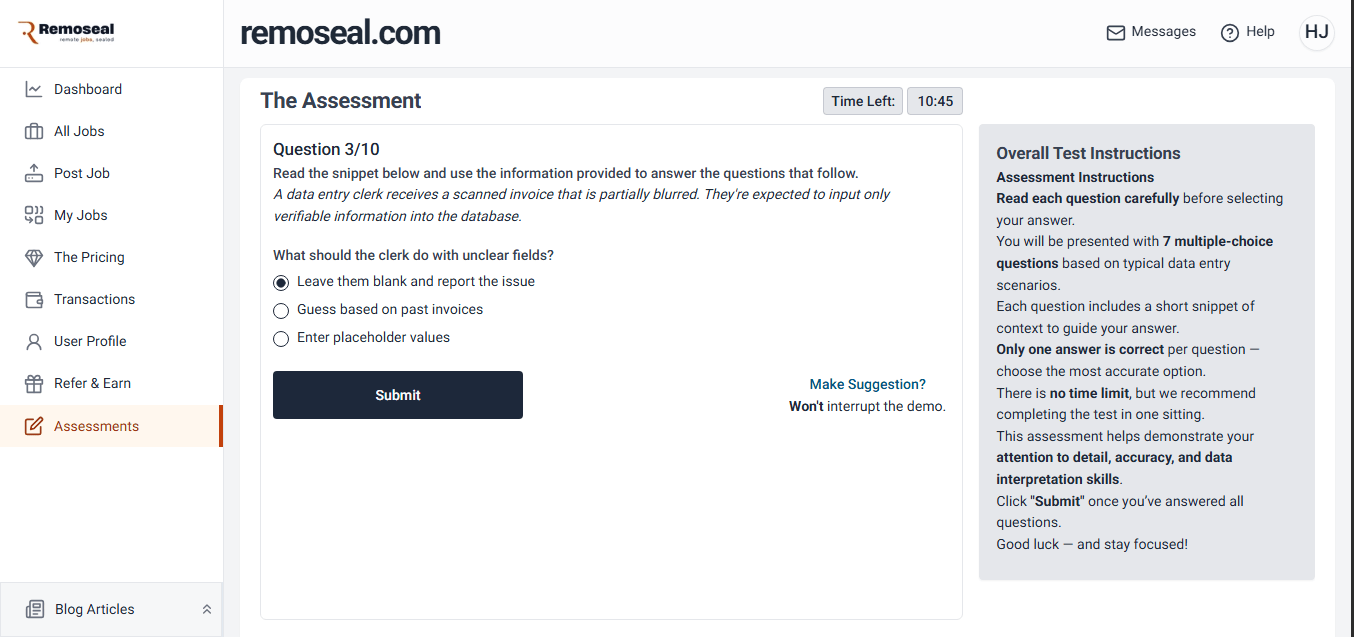Click the Remoseal logo
This screenshot has width=1354, height=637.
(67, 33)
